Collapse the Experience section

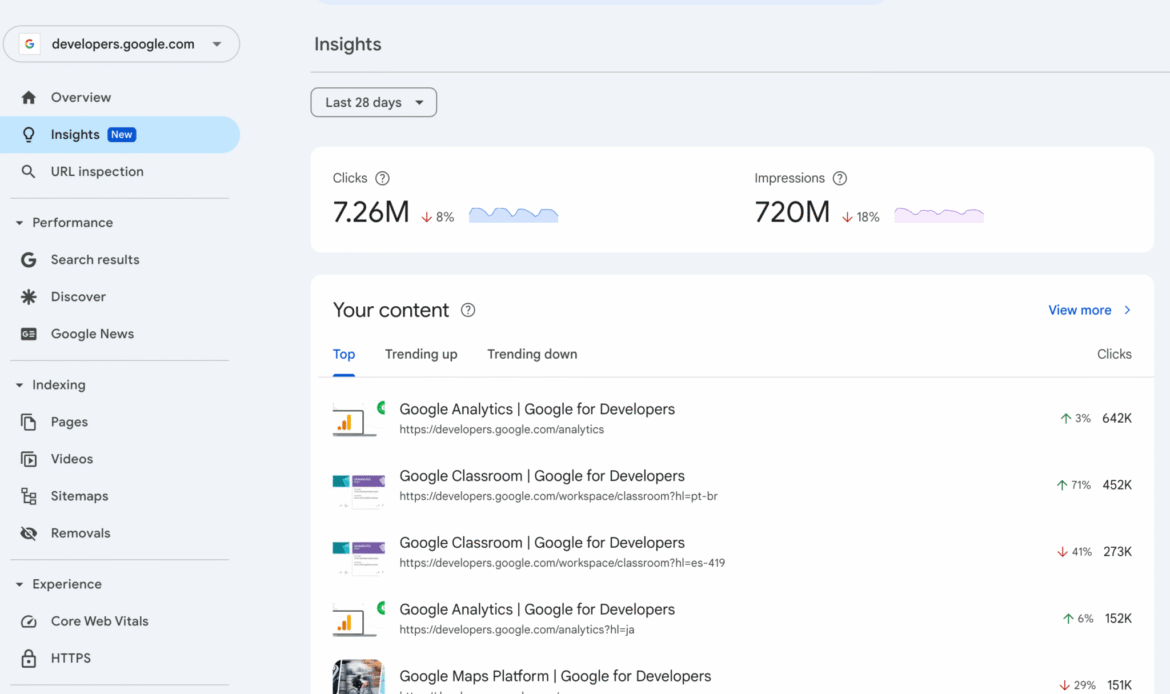click(19, 584)
